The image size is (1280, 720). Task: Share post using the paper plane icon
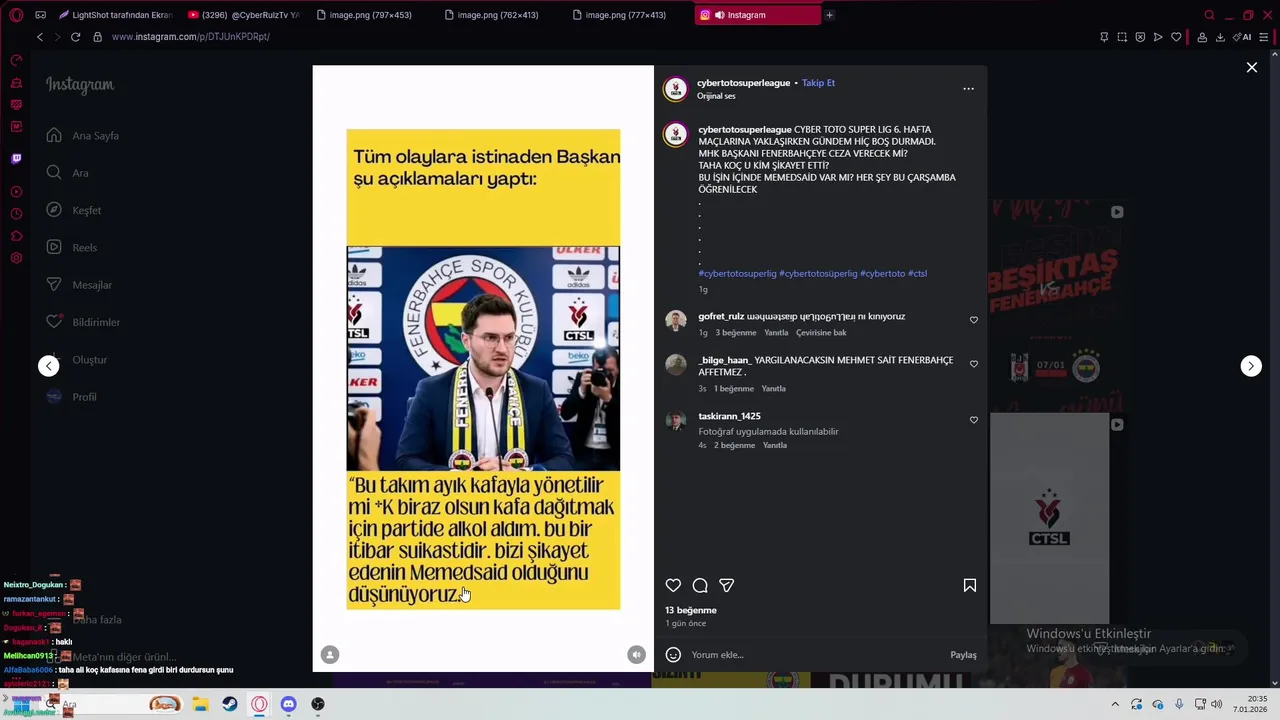coord(727,586)
